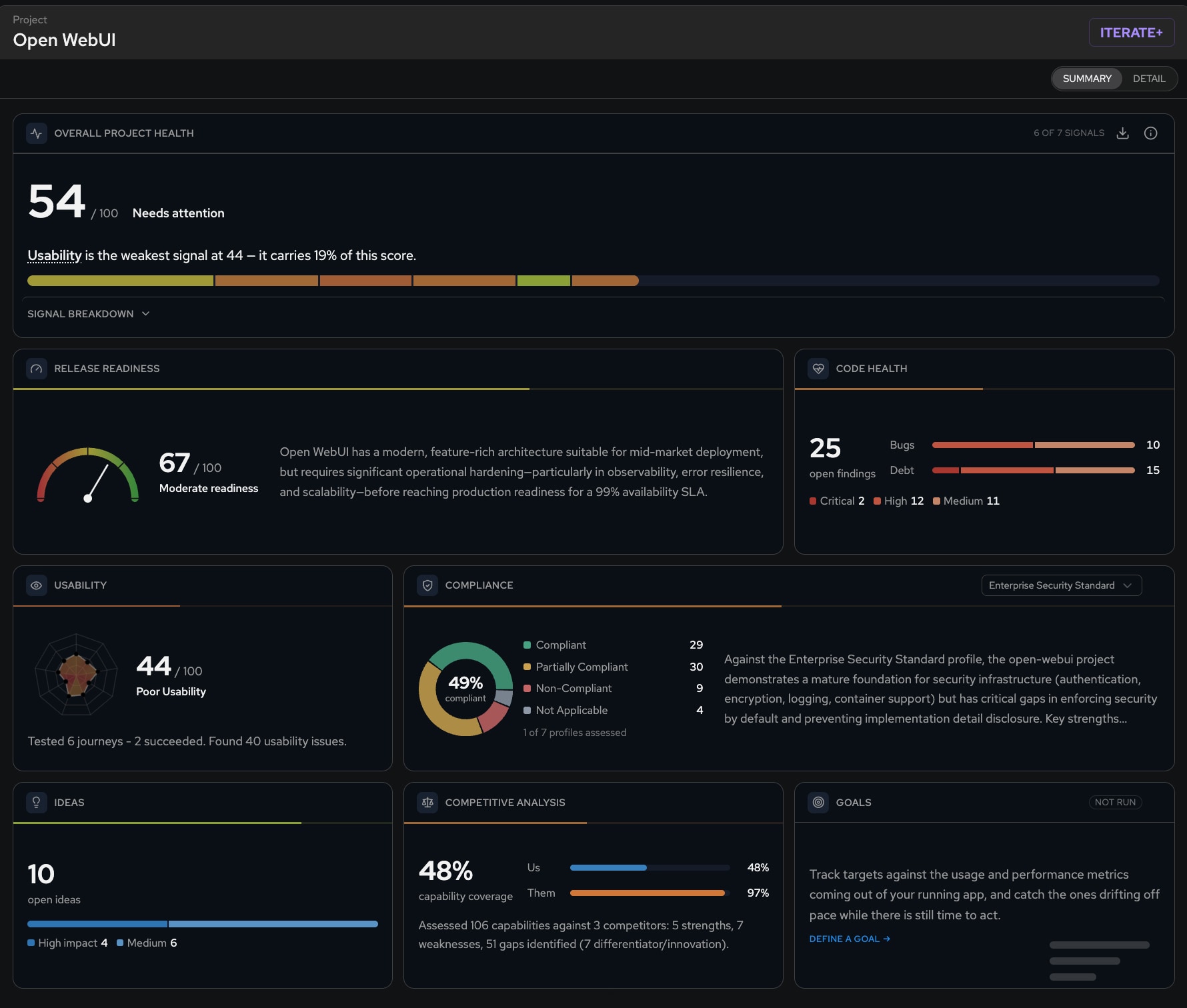Click the Usability eye icon

(x=37, y=585)
